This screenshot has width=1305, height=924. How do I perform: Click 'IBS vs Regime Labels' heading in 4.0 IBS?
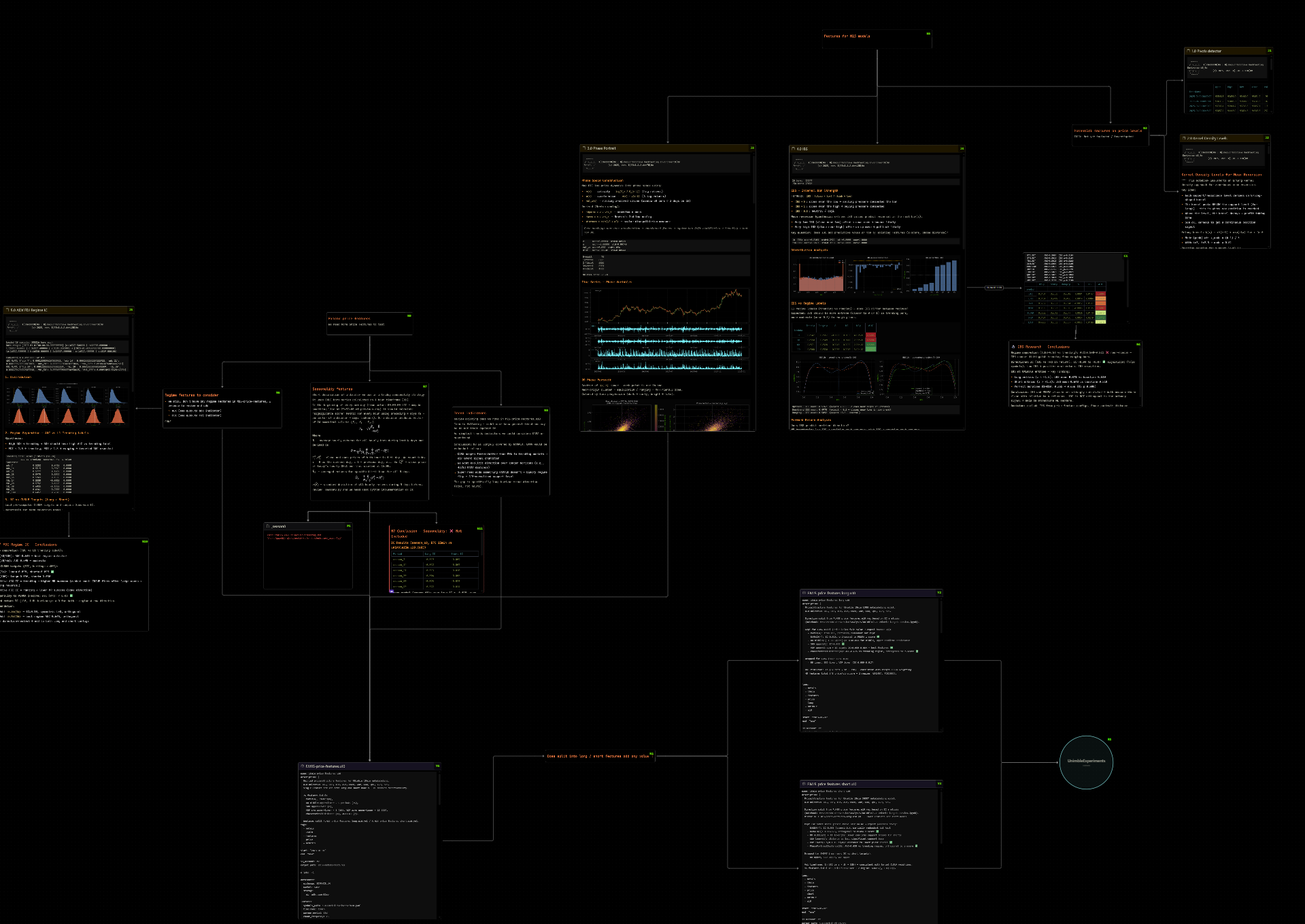tap(809, 303)
